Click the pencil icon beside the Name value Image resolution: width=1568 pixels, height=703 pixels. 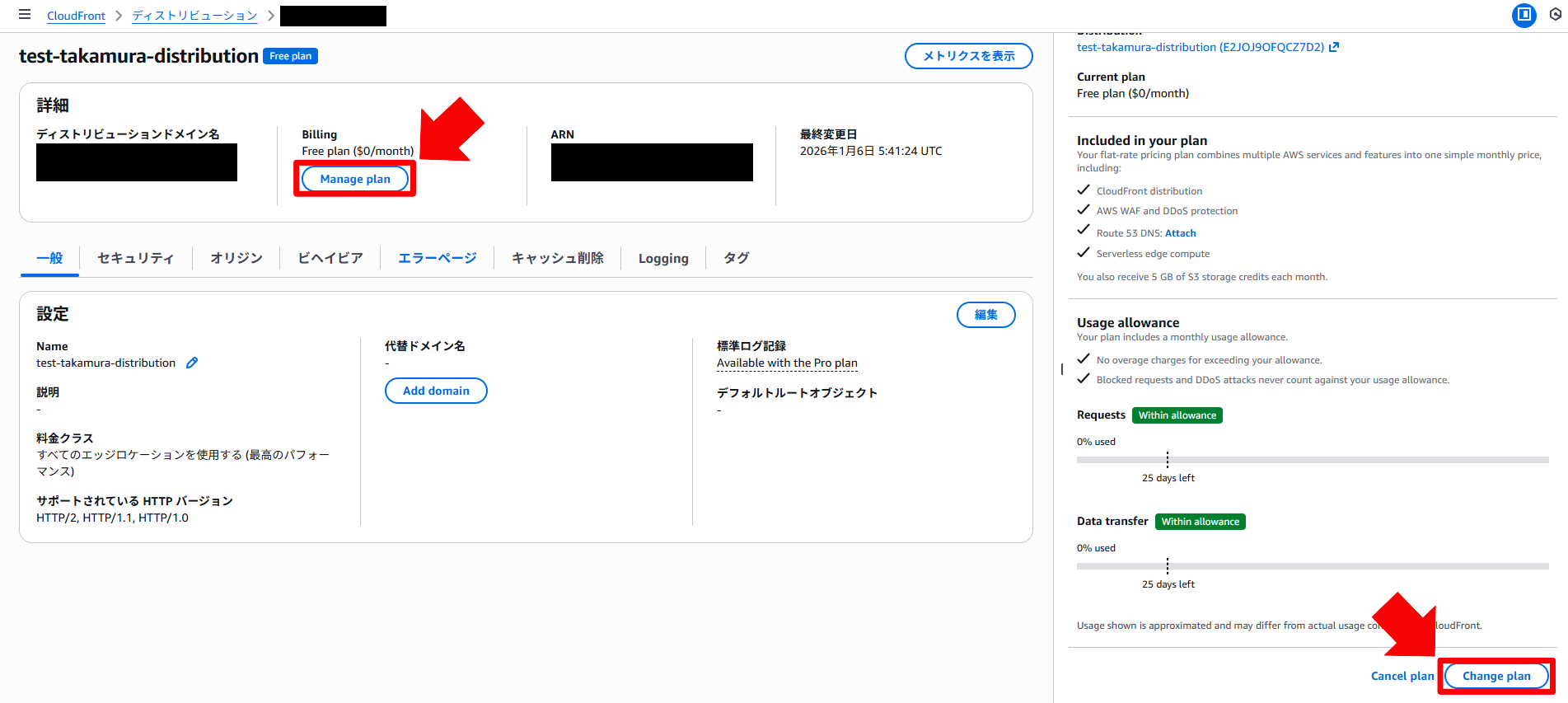coord(192,363)
